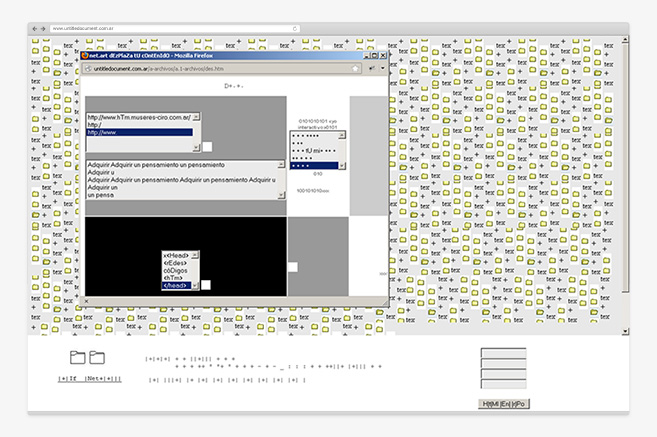Click the browser forward arrow
The image size is (657, 437).
[43, 29]
